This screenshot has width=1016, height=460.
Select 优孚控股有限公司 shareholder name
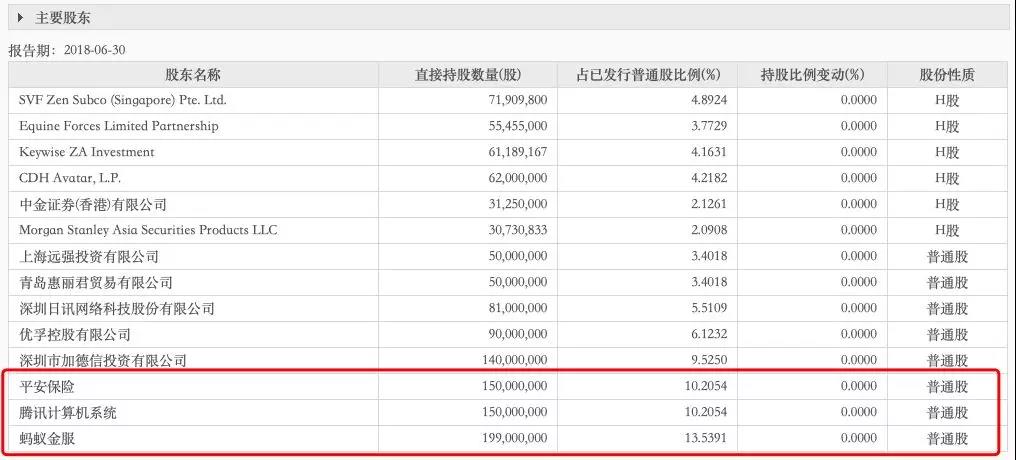point(75,334)
